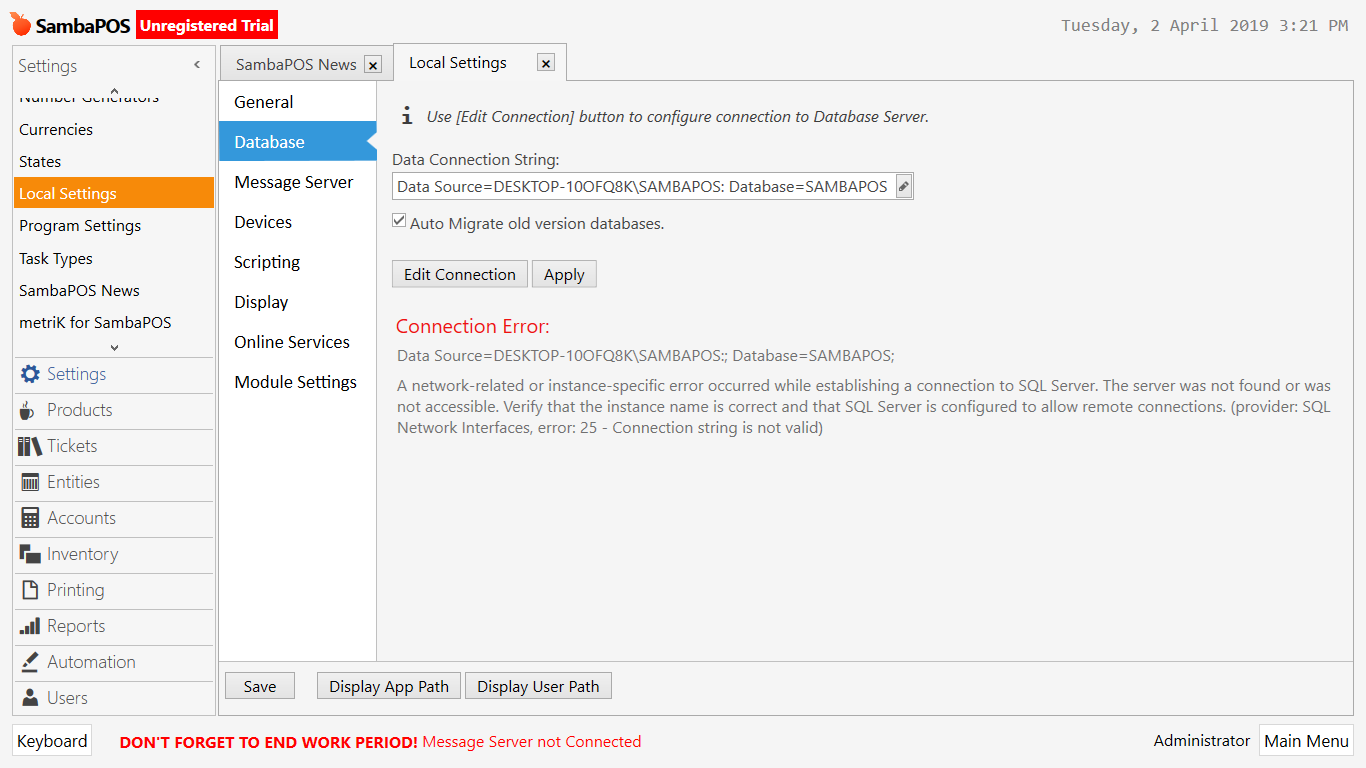The height and width of the screenshot is (768, 1366).
Task: Click the Reports bar chart icon
Action: click(30, 626)
